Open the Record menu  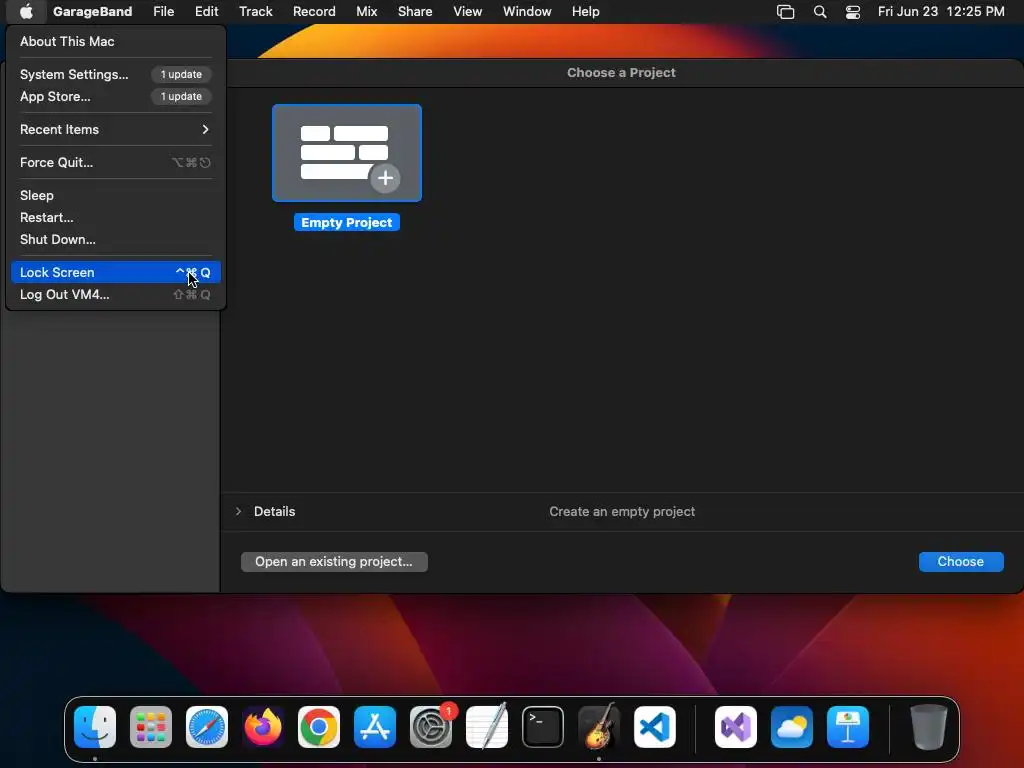coord(314,11)
